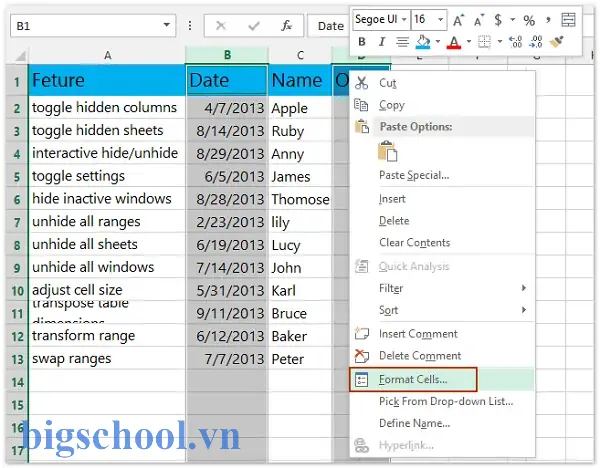The width and height of the screenshot is (600, 468).
Task: Apply Percent Style icon
Action: (529, 20)
